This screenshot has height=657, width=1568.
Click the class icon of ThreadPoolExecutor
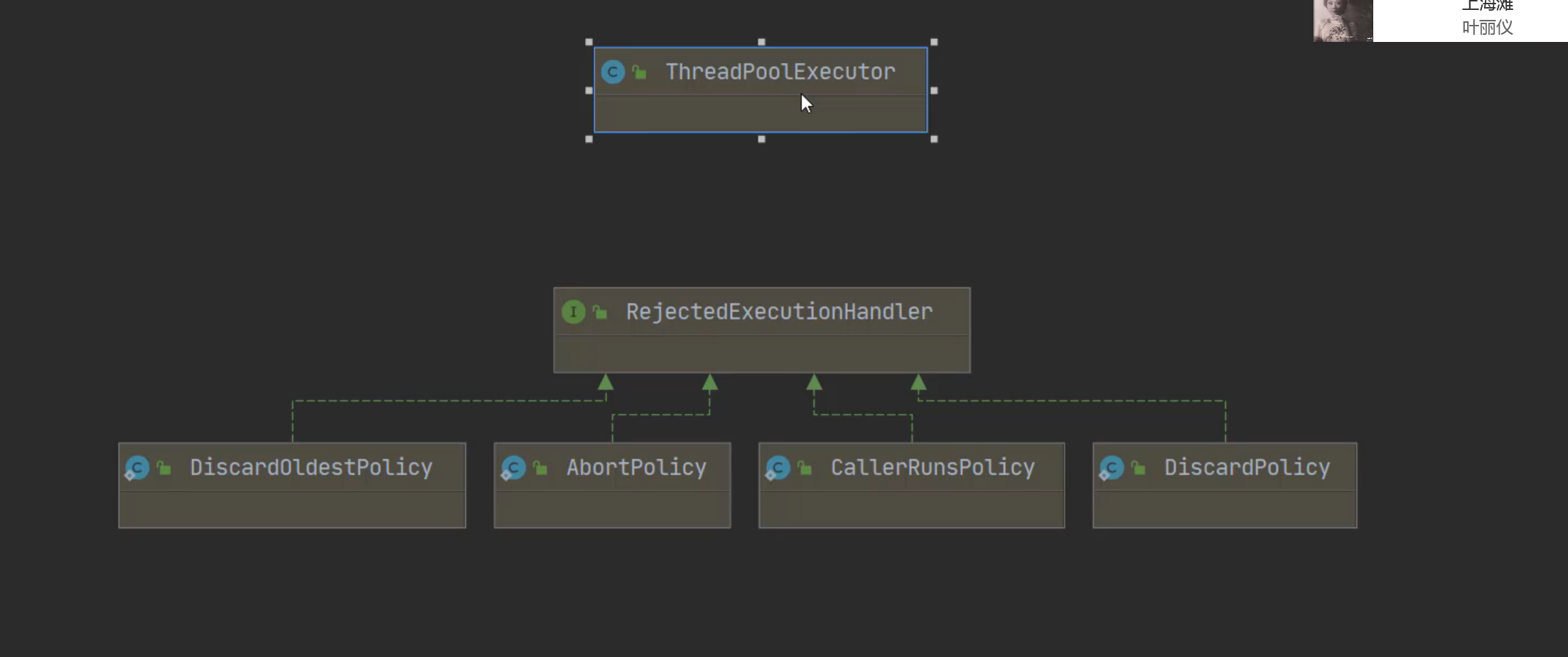pyautogui.click(x=613, y=72)
